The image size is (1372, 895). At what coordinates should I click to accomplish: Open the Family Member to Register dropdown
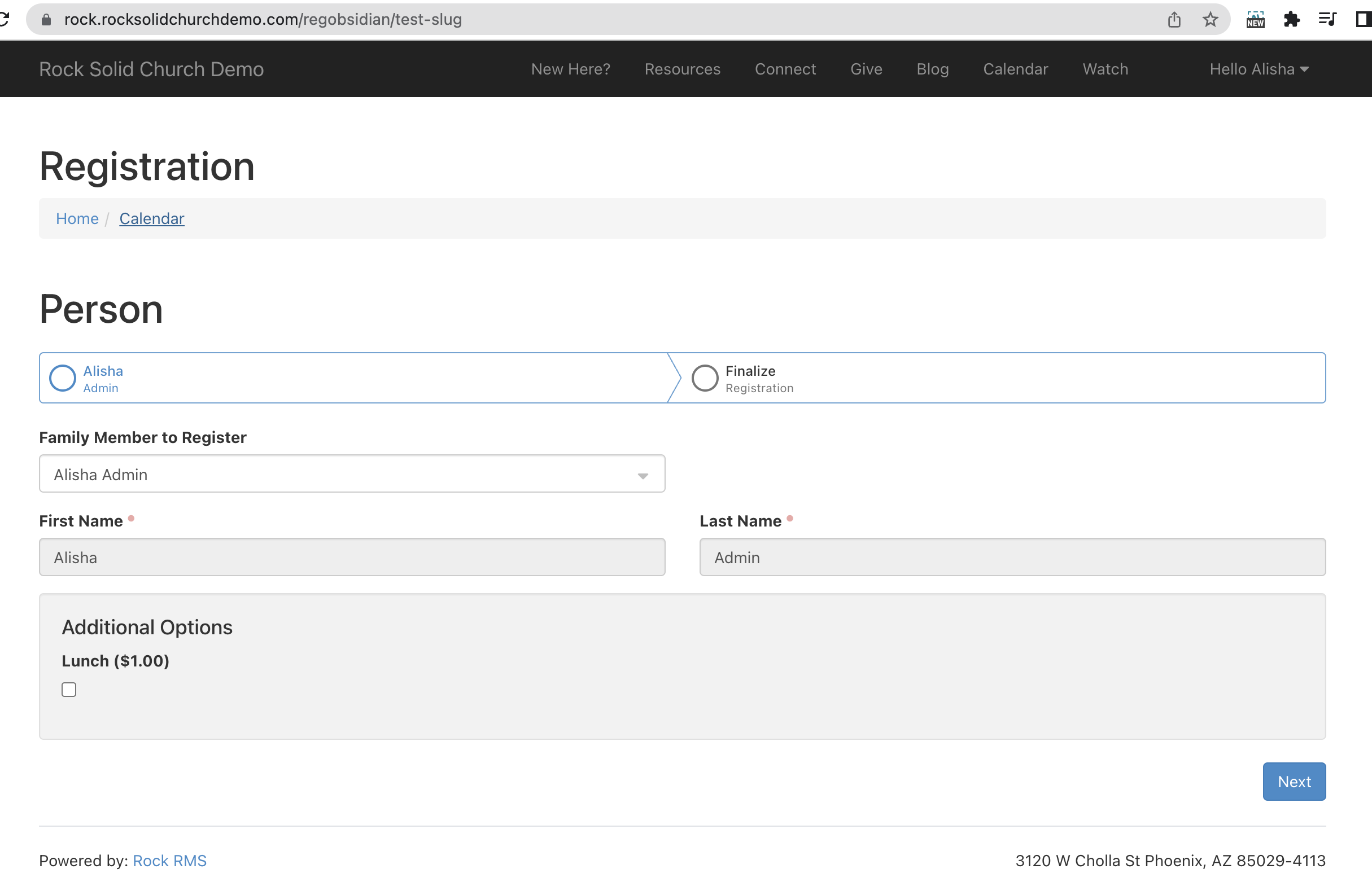pyautogui.click(x=352, y=473)
